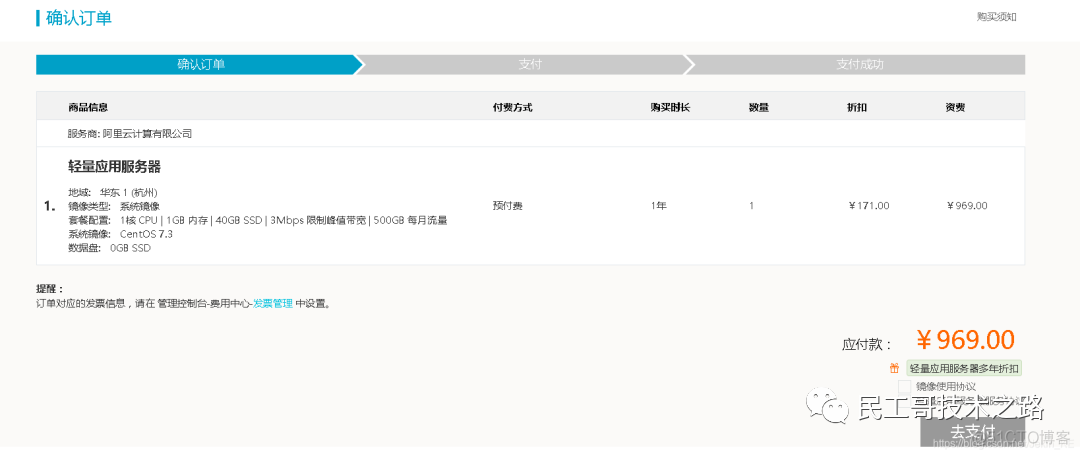Click the 轻量应用服务器 product name

click(114, 167)
